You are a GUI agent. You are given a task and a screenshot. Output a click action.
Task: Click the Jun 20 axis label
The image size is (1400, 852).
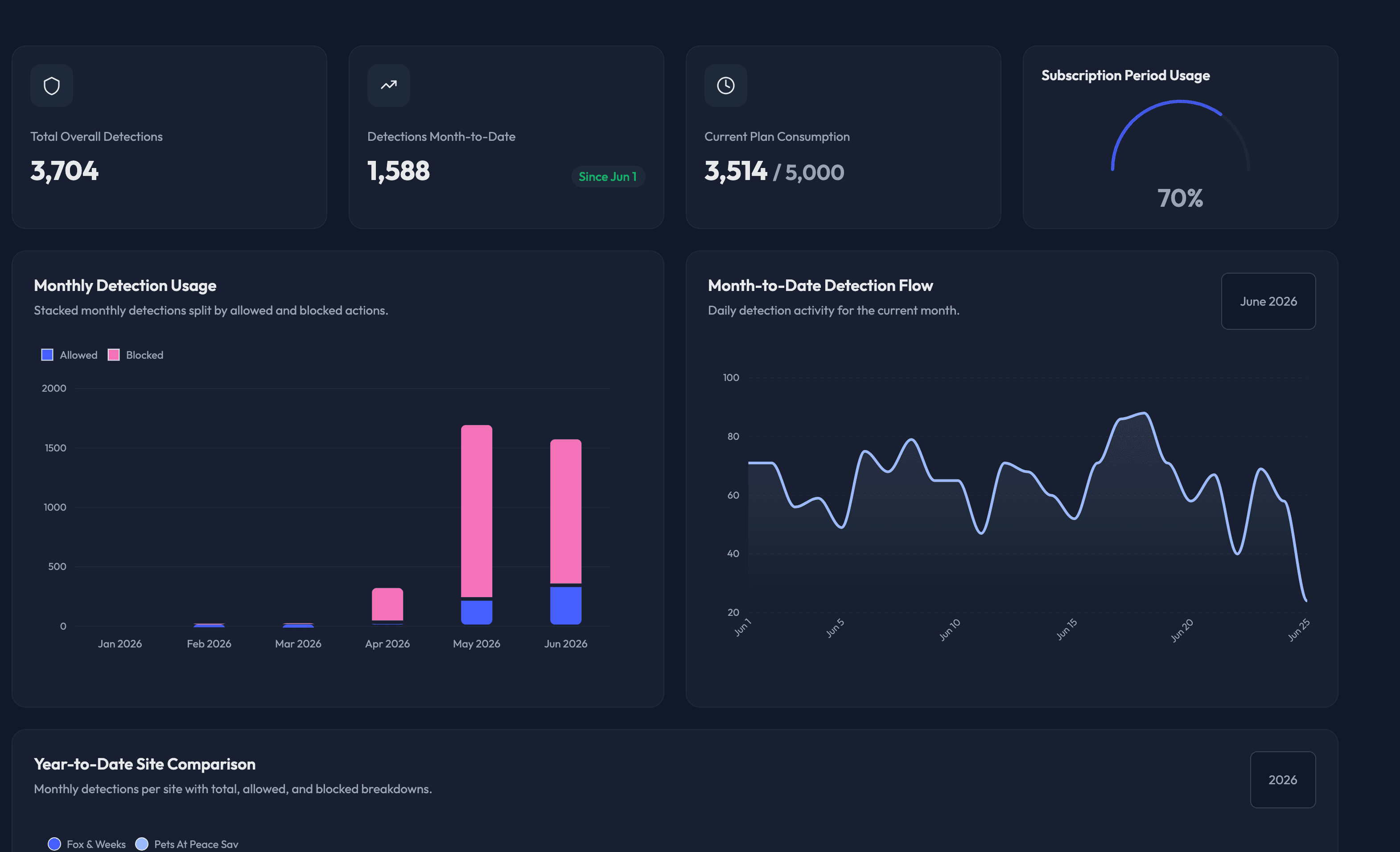click(x=1182, y=631)
